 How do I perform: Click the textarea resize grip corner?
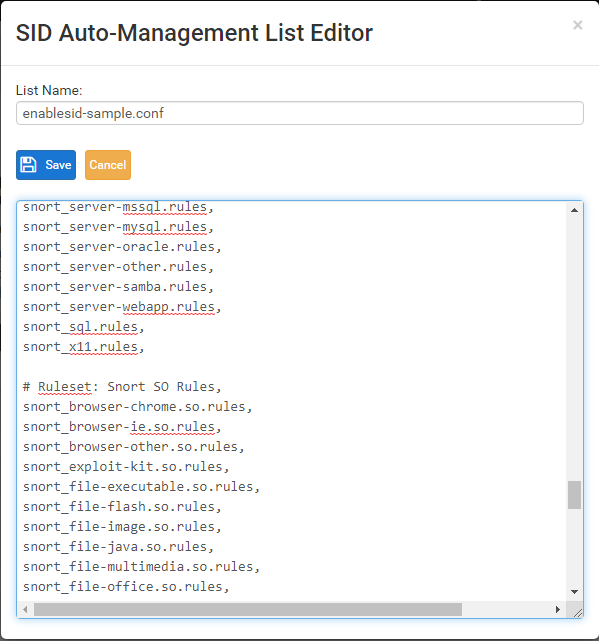pyautogui.click(x=577, y=612)
